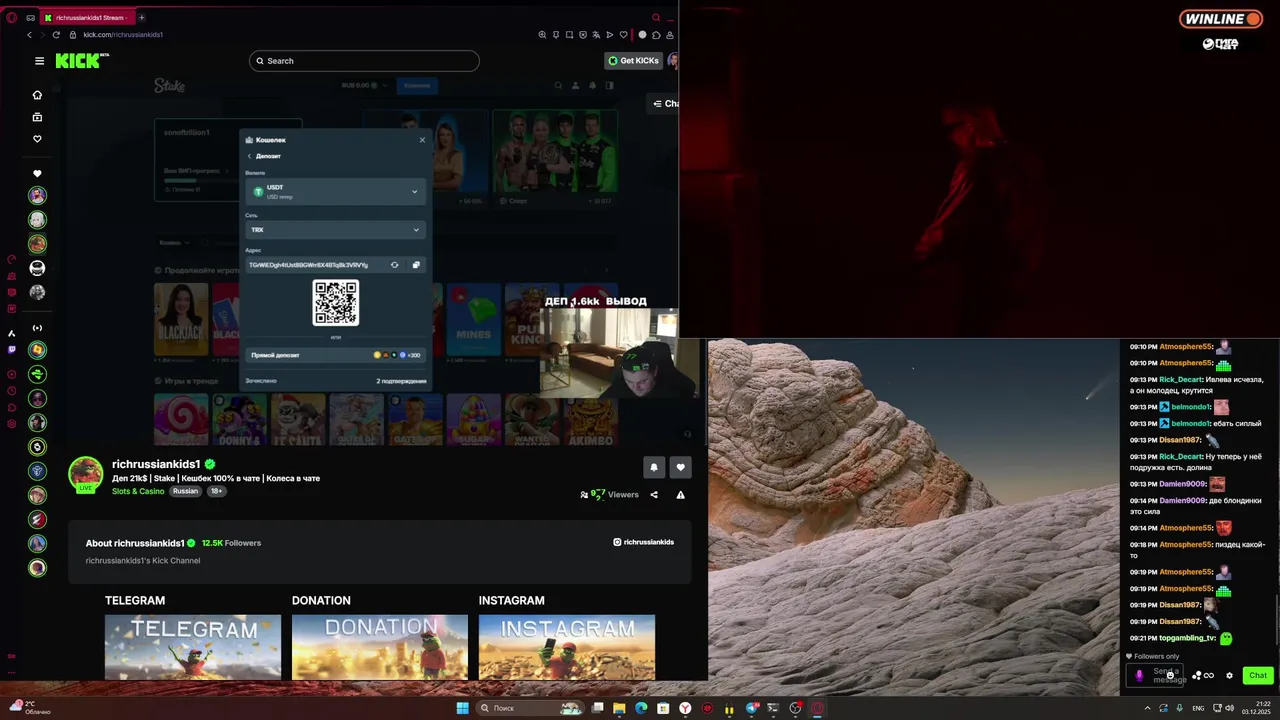Click the deposit QR code

tap(336, 302)
